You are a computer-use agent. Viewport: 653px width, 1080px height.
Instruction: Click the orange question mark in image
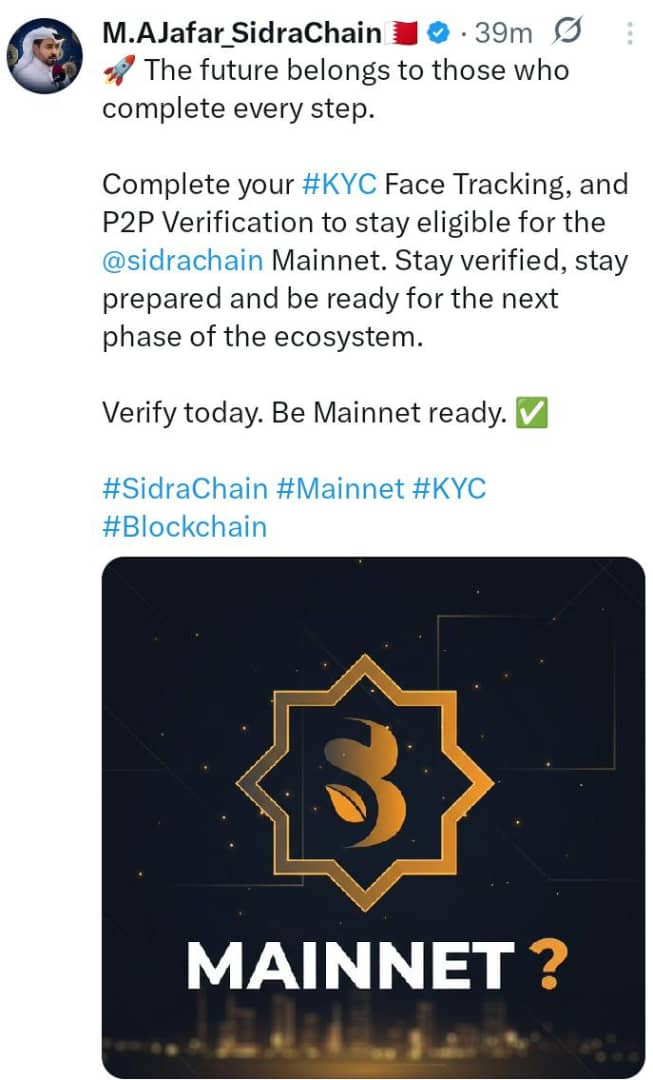click(x=548, y=966)
